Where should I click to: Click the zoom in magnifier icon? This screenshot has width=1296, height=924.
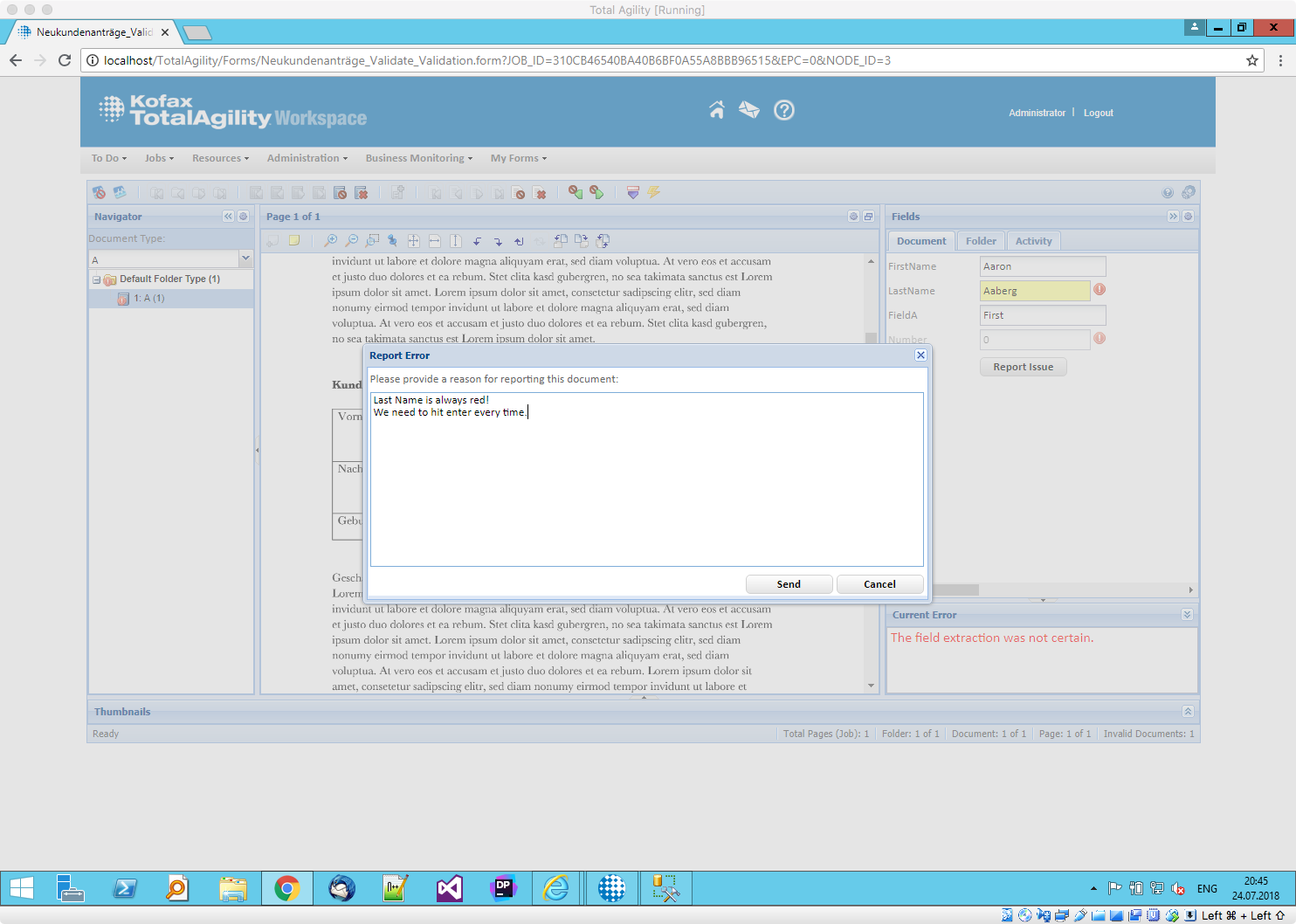click(x=330, y=241)
